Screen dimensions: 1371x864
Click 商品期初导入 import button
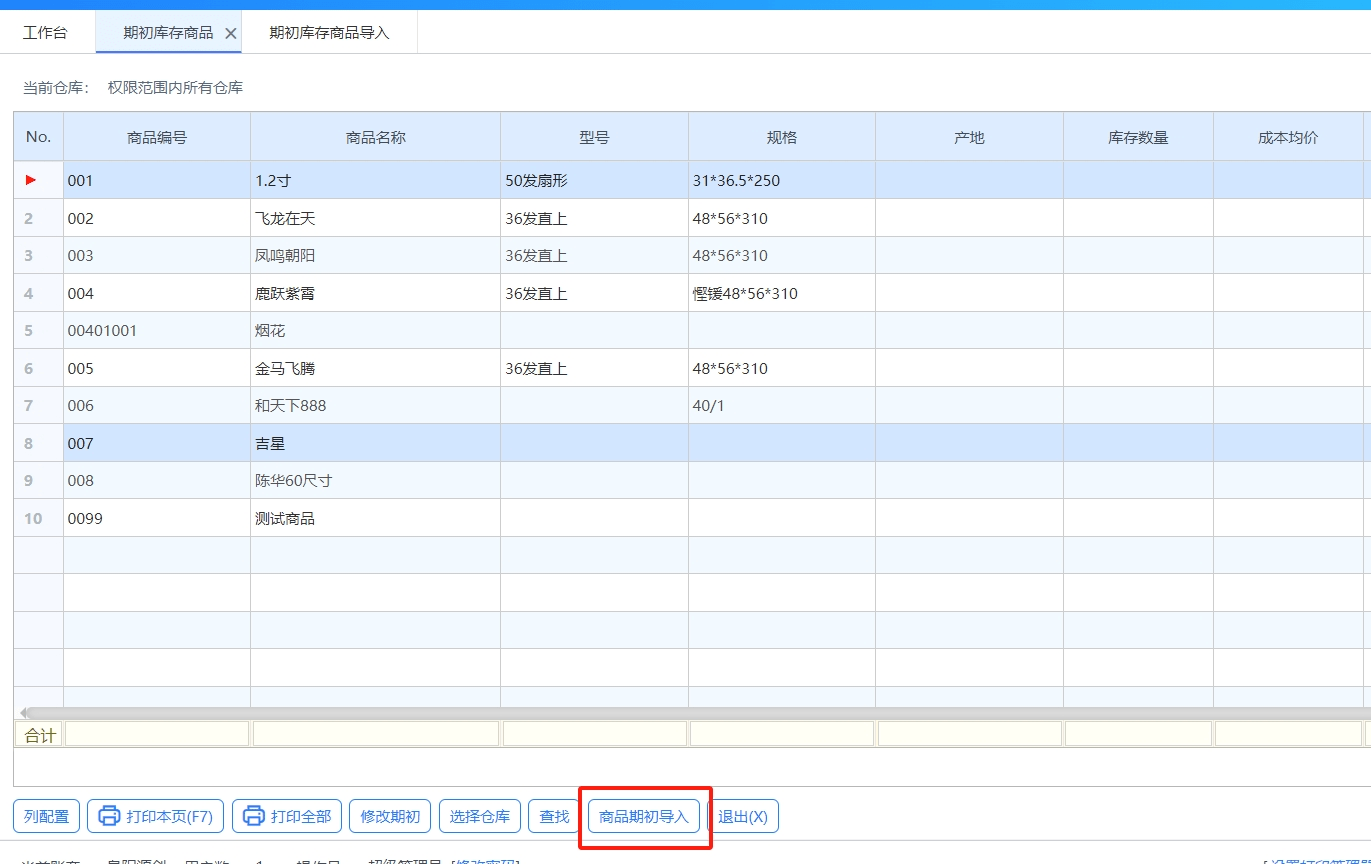tap(644, 816)
